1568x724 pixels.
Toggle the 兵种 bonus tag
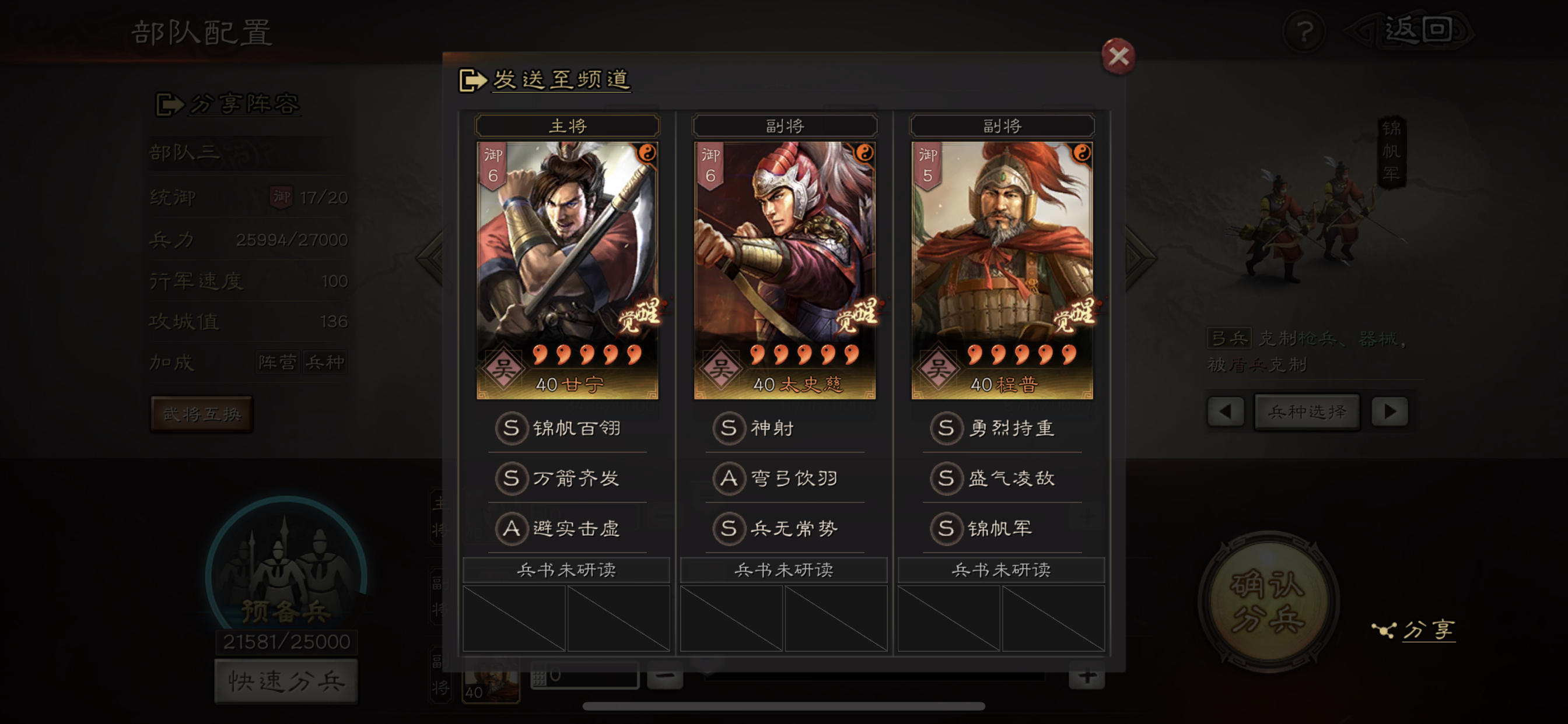coord(325,363)
